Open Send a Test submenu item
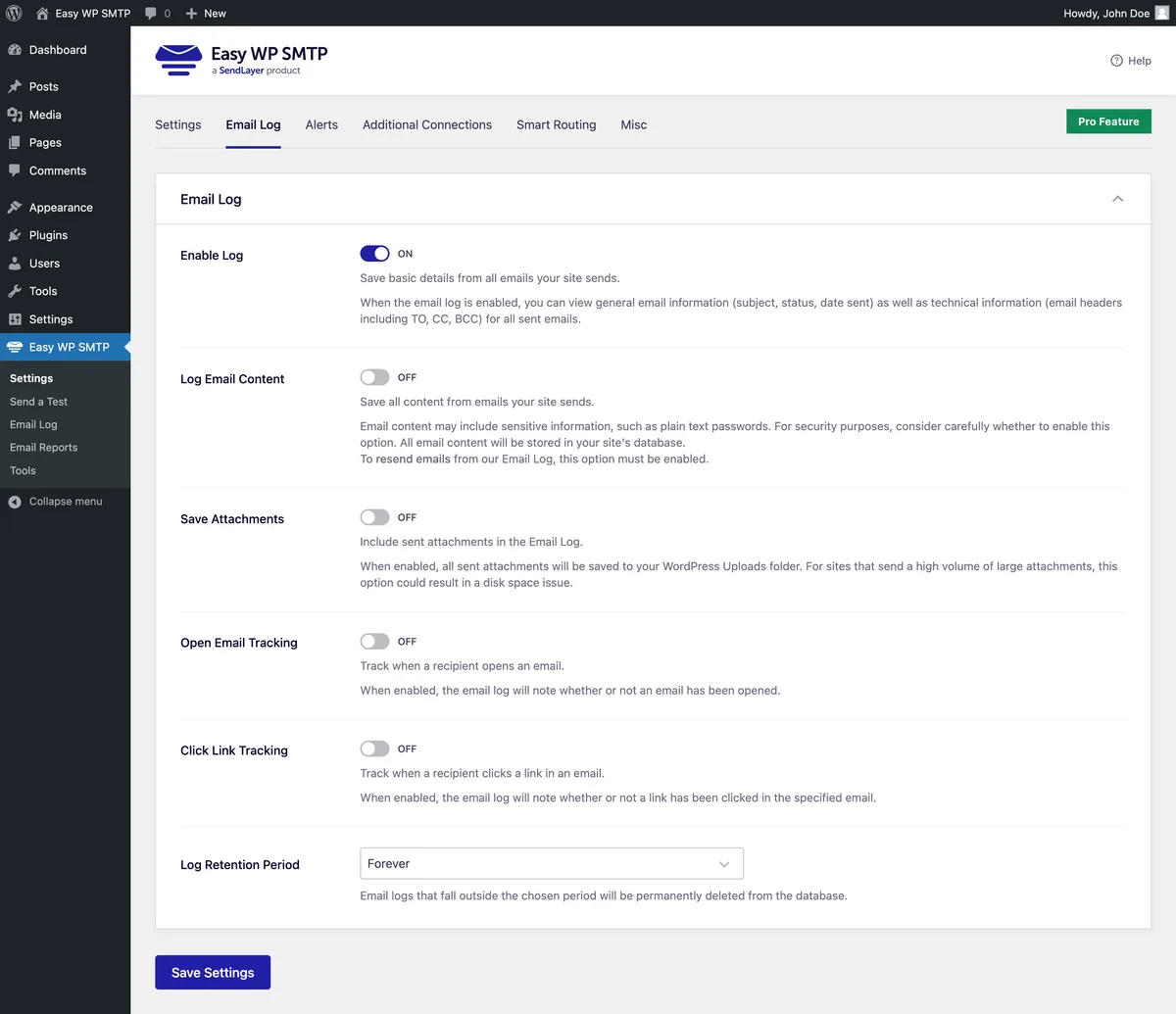Screen dimensions: 1176x1014 (x=39, y=402)
